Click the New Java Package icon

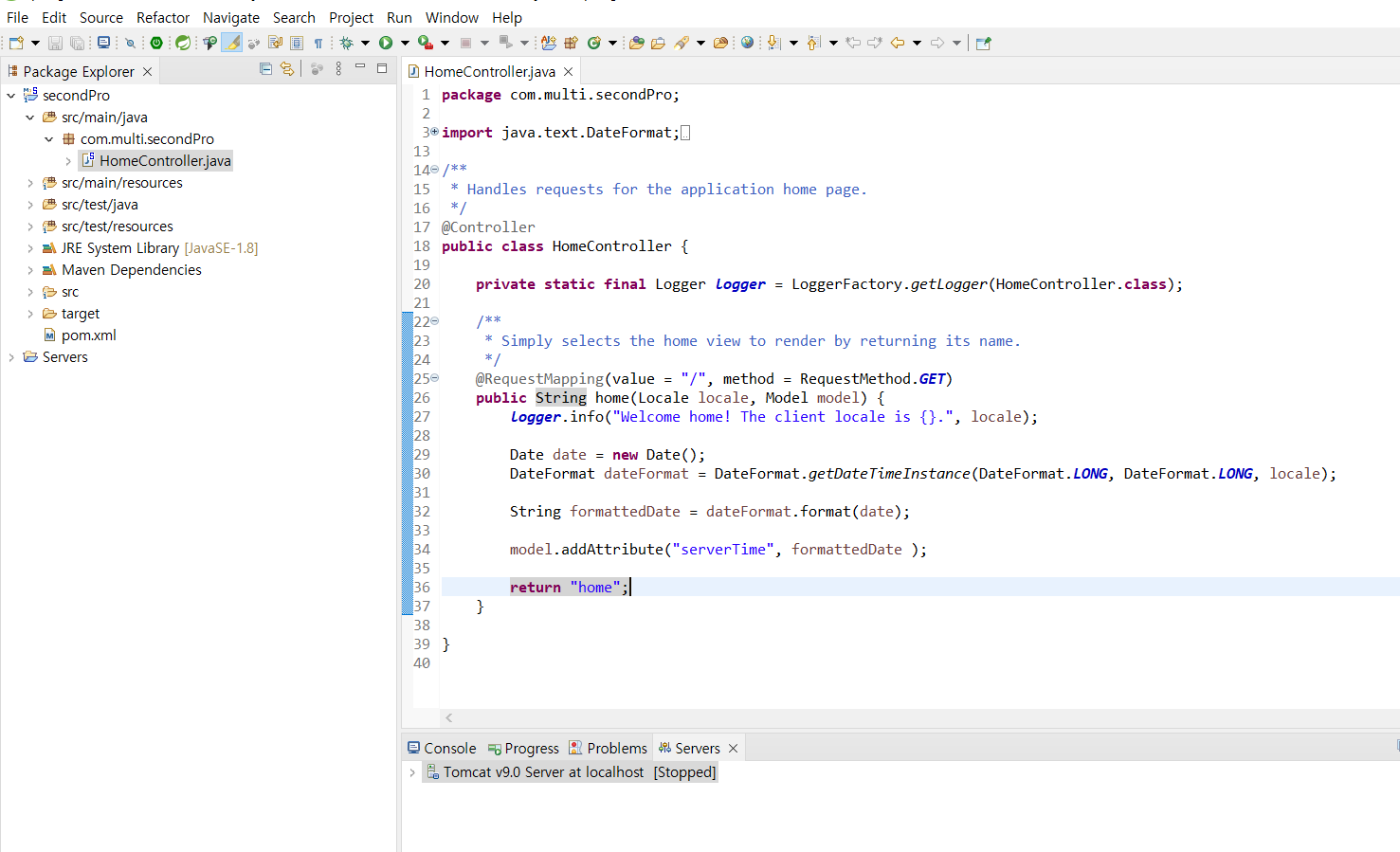[x=570, y=43]
